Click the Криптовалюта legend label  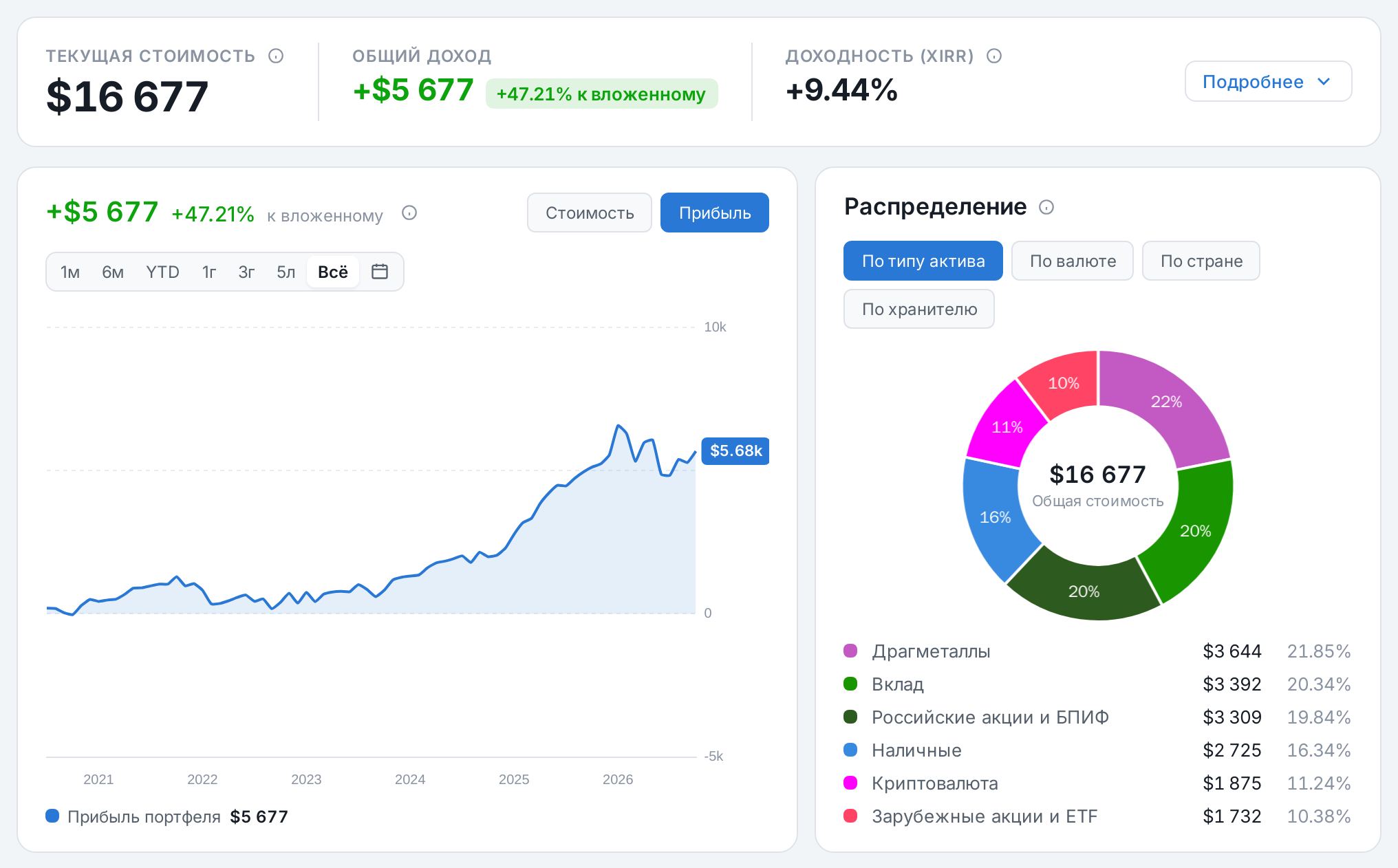coord(934,783)
